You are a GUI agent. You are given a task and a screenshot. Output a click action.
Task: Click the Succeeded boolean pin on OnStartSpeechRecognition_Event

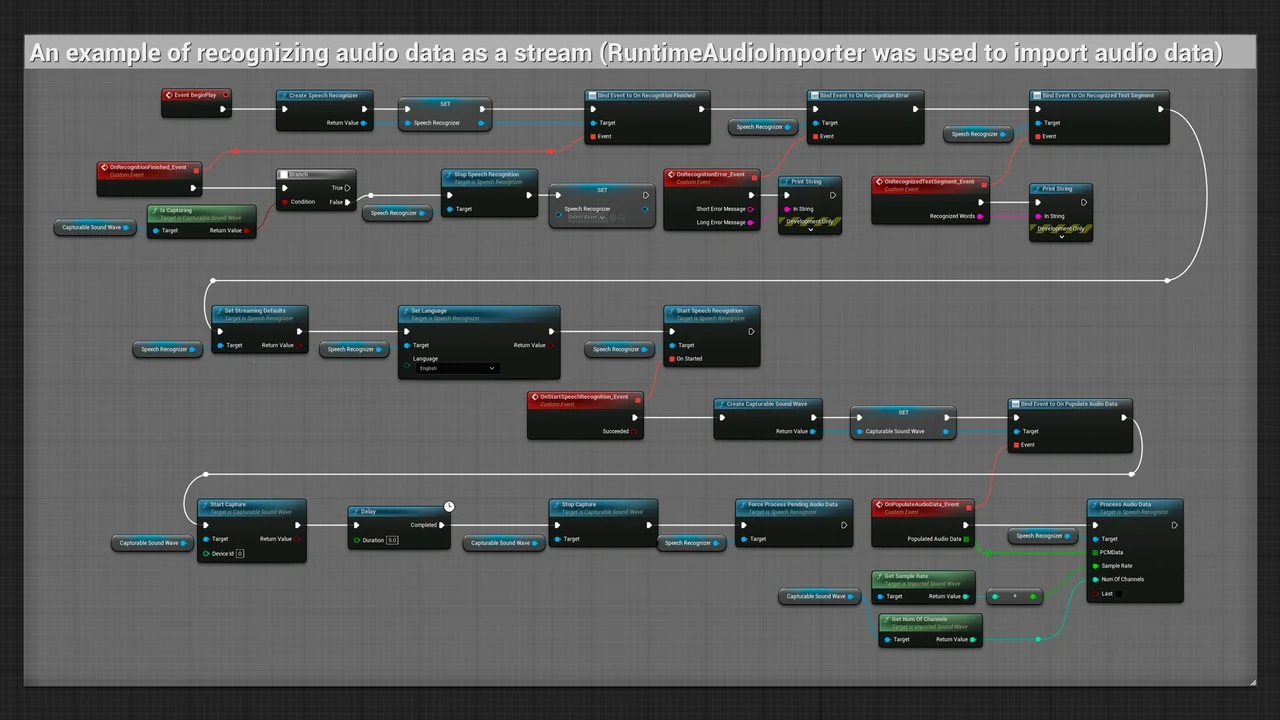pos(635,432)
